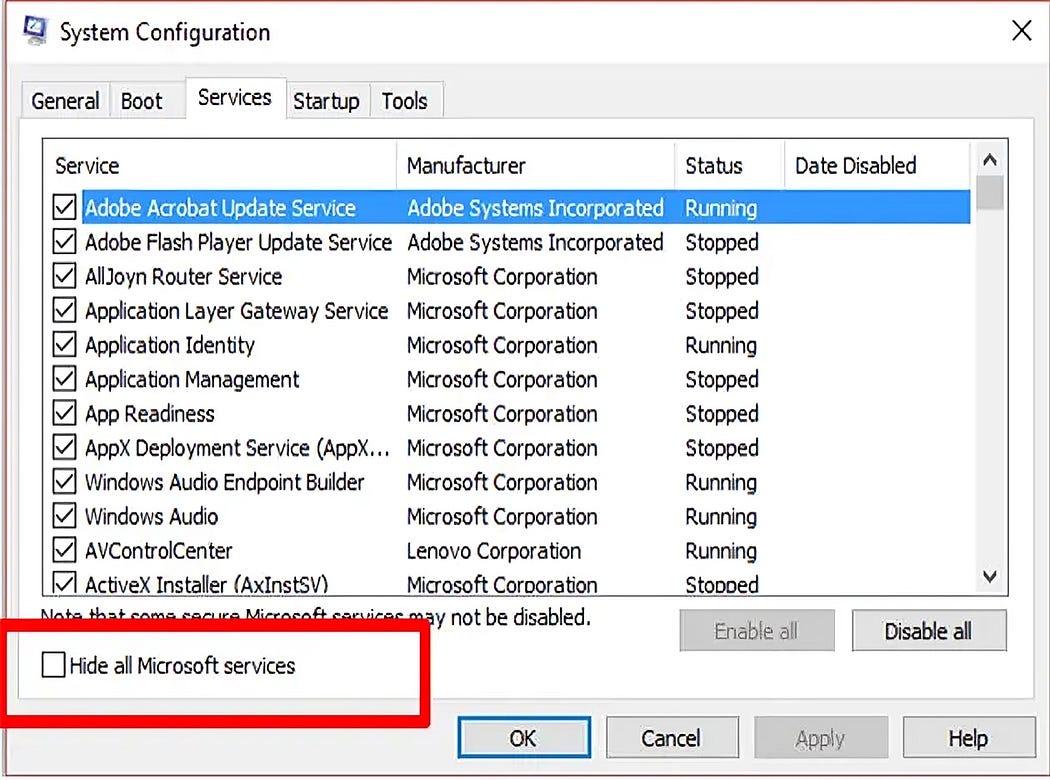
Task: Click the Disable all button
Action: coord(928,631)
